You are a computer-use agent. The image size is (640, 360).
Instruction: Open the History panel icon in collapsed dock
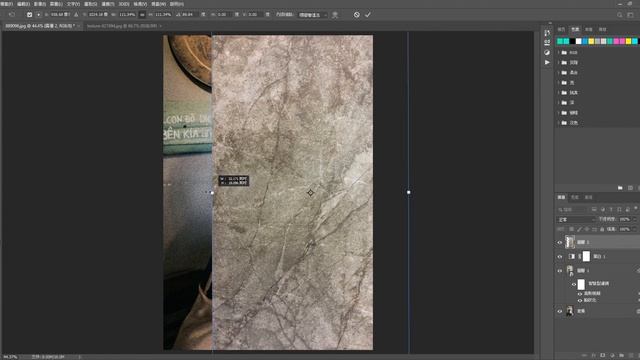(x=547, y=33)
